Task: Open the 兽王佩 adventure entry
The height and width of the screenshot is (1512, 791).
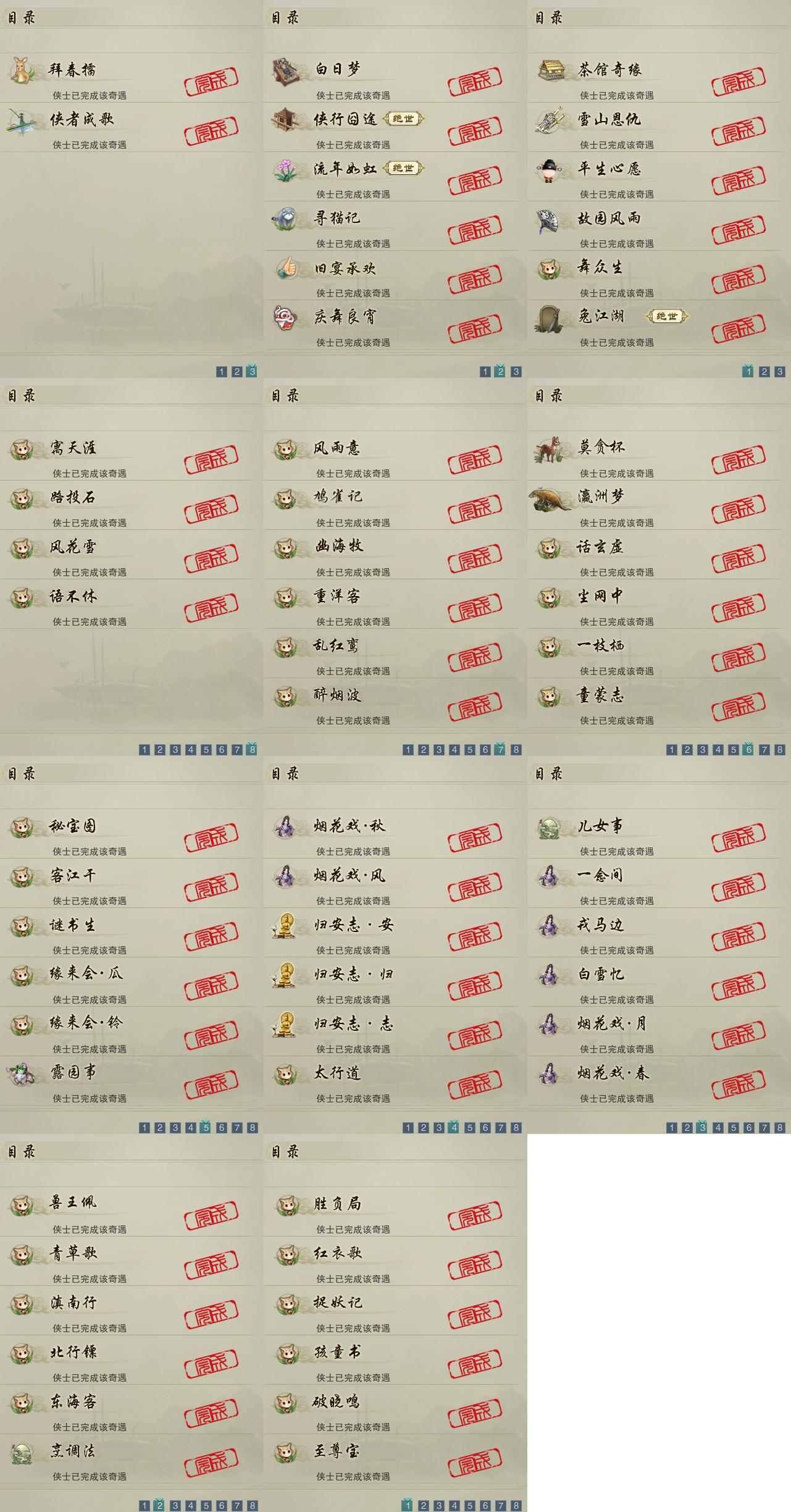Action: [132, 1211]
